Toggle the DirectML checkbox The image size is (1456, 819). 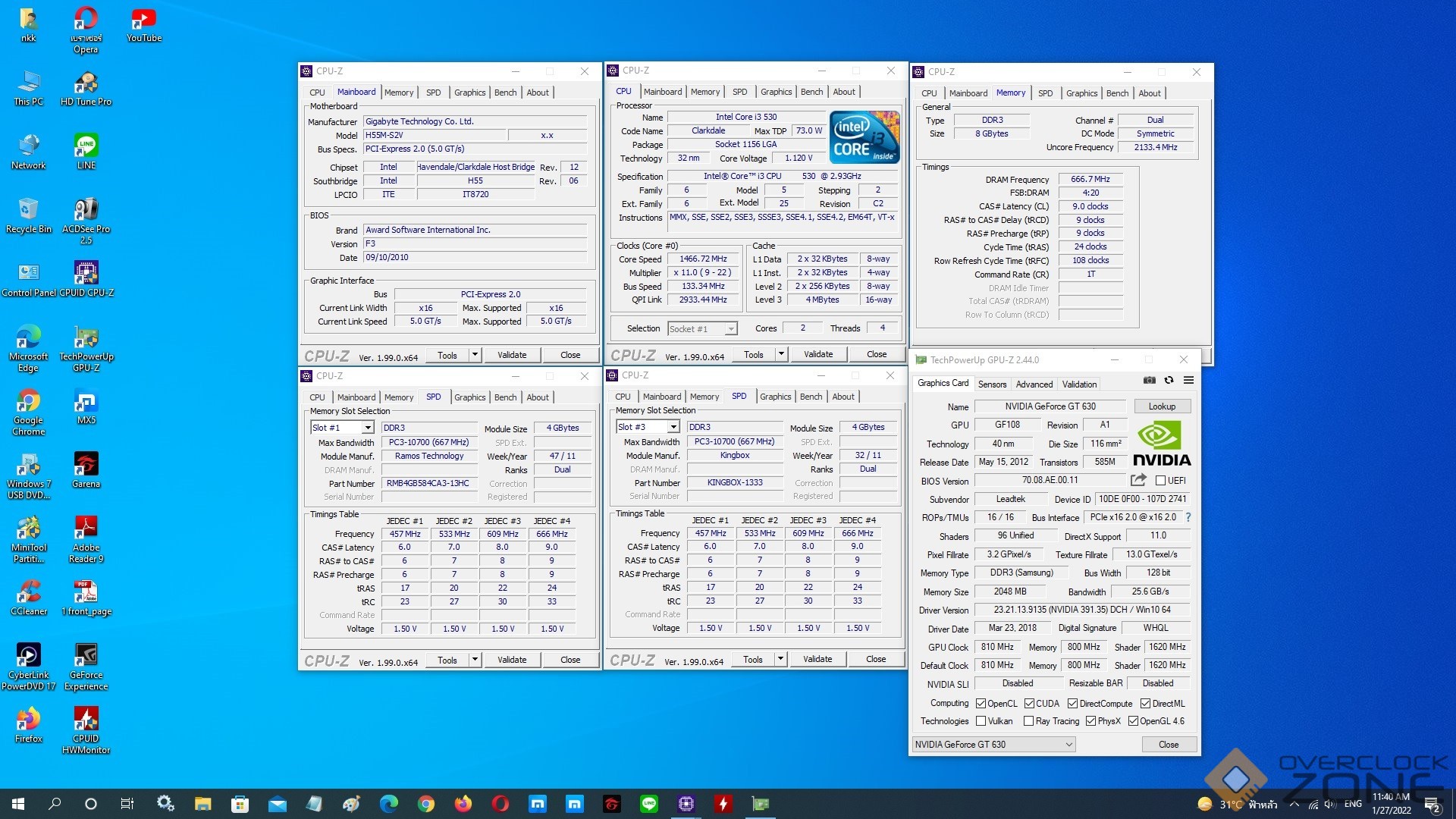click(x=1145, y=704)
